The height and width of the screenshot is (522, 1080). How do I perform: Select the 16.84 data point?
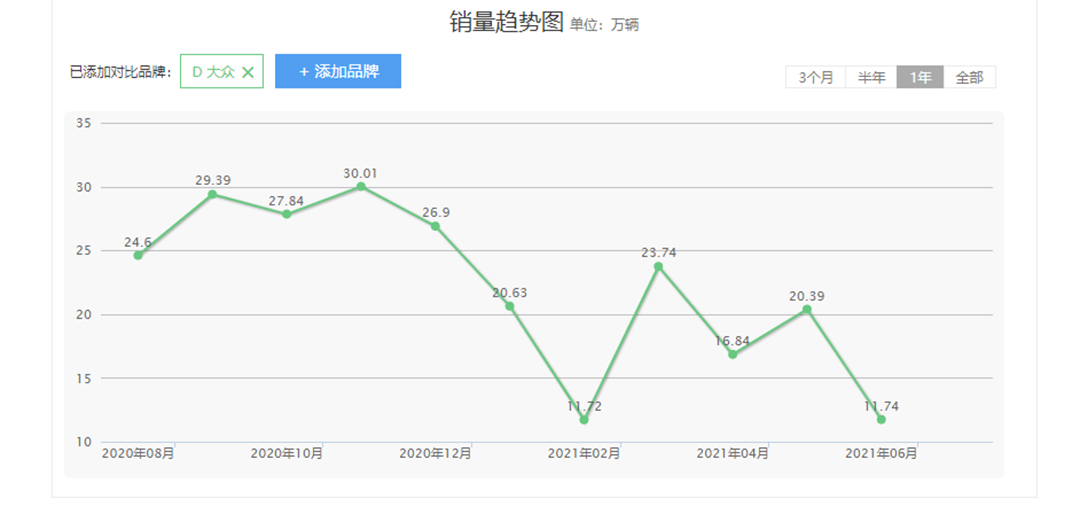tap(732, 354)
